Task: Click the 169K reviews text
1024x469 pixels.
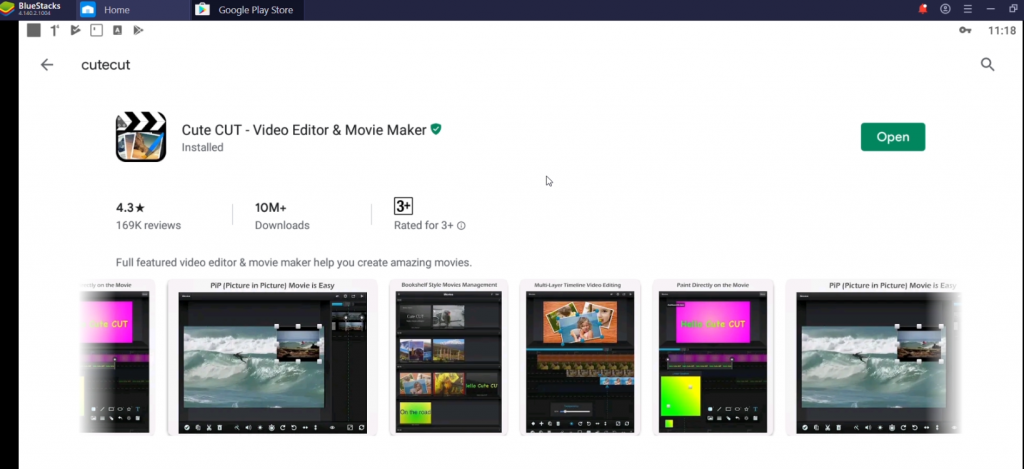Action: 148,225
